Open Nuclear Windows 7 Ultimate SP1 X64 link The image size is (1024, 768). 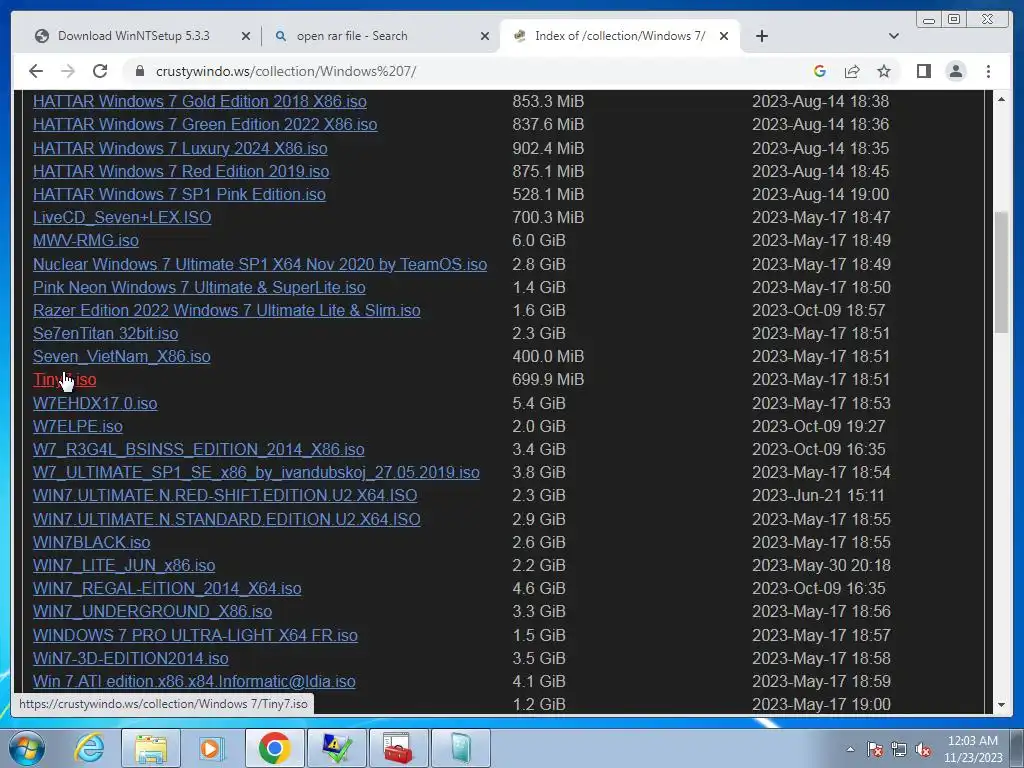pyautogui.click(x=260, y=264)
